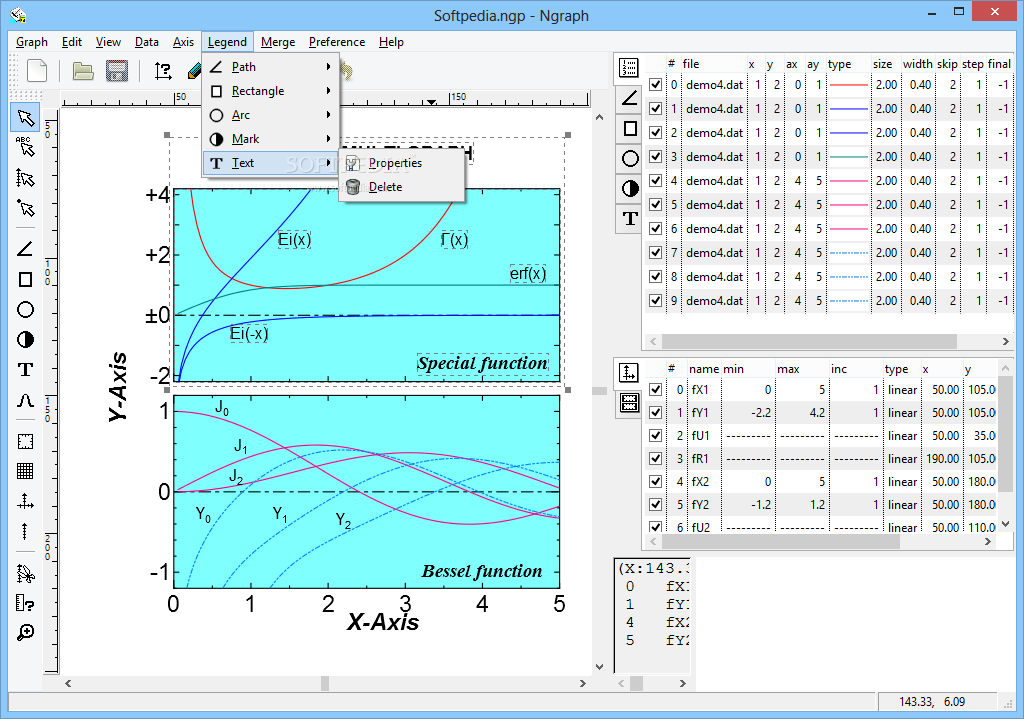Select the data point pointer tool

(25, 208)
